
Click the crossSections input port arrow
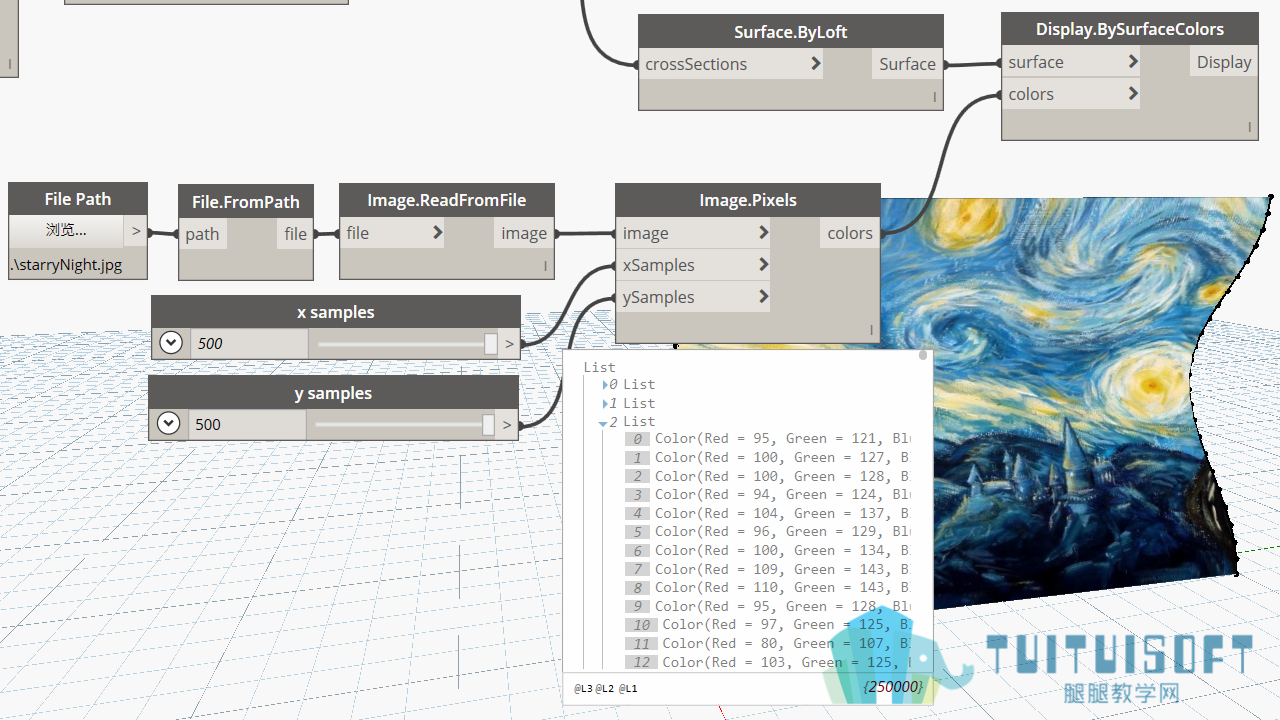click(816, 64)
